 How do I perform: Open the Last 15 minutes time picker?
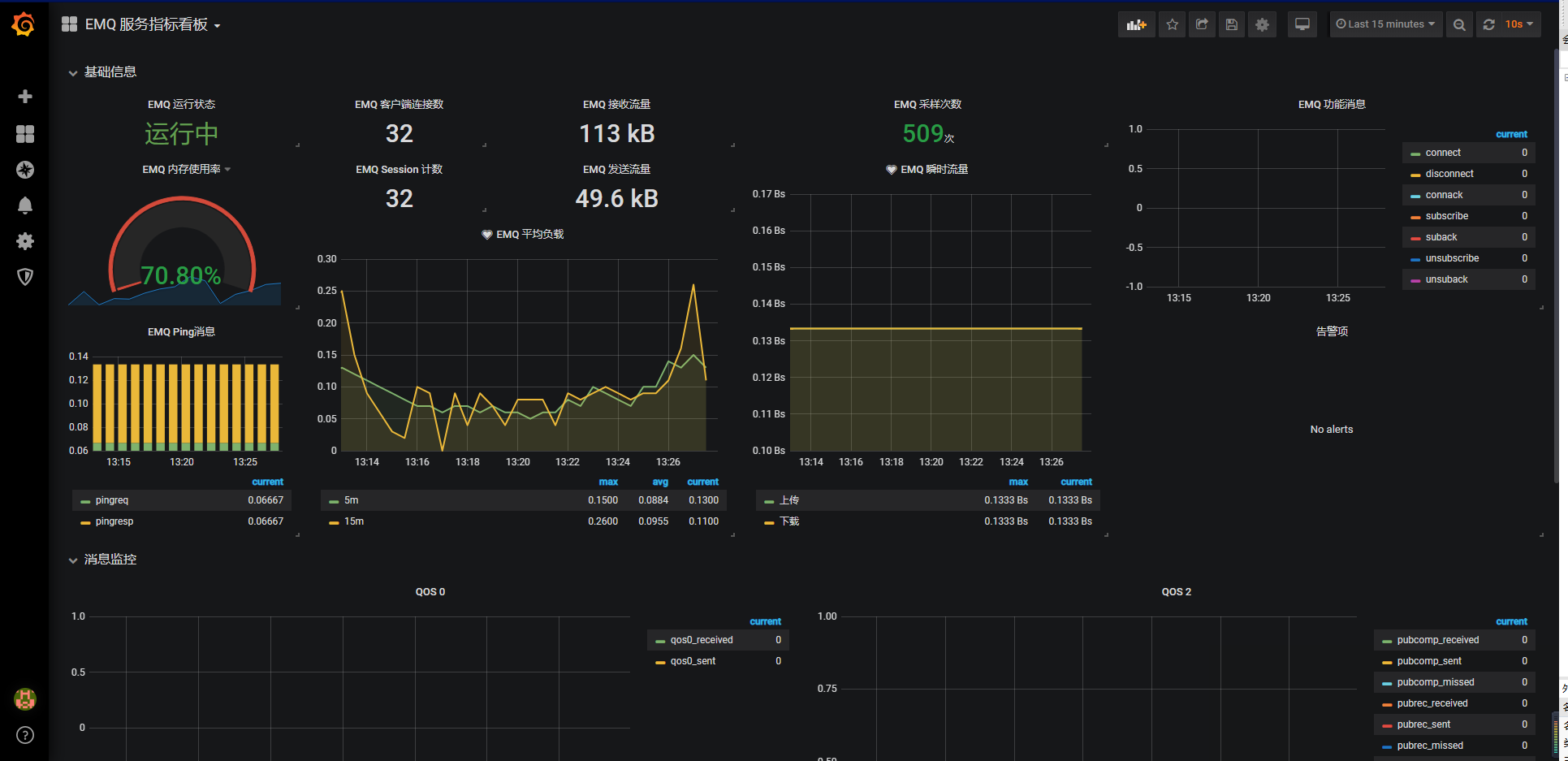click(x=1385, y=24)
